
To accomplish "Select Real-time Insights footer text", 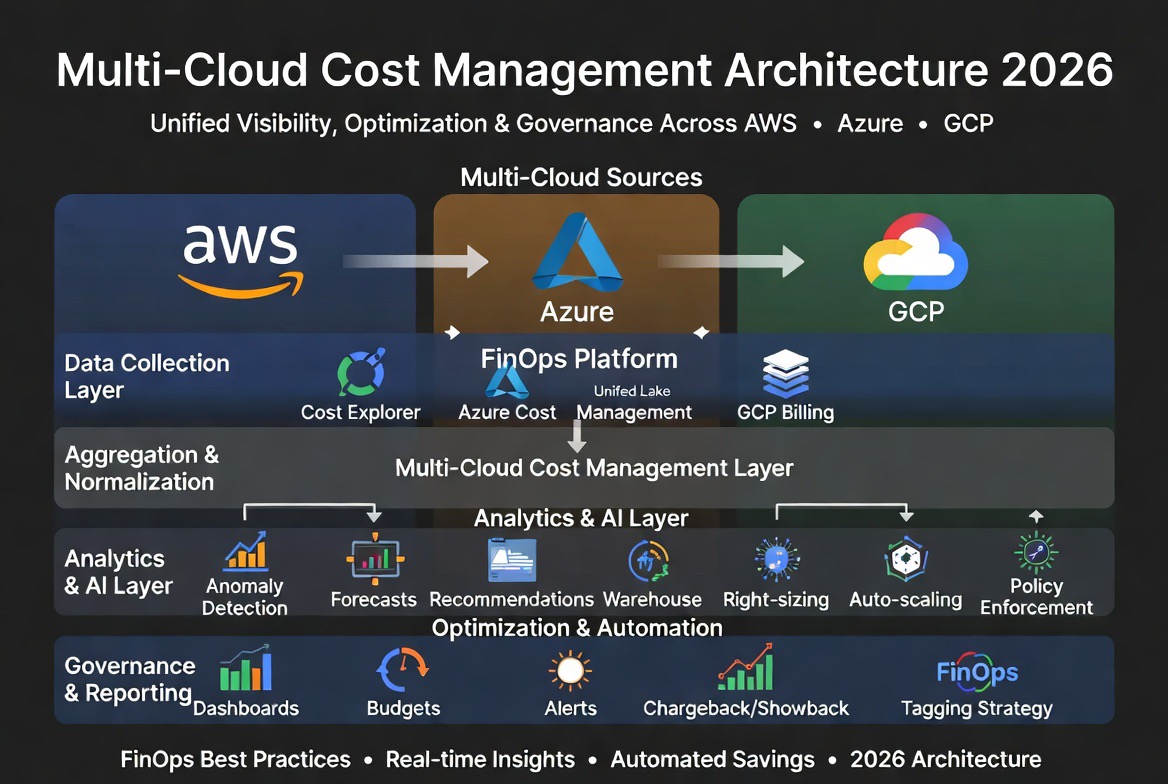I will point(480,759).
